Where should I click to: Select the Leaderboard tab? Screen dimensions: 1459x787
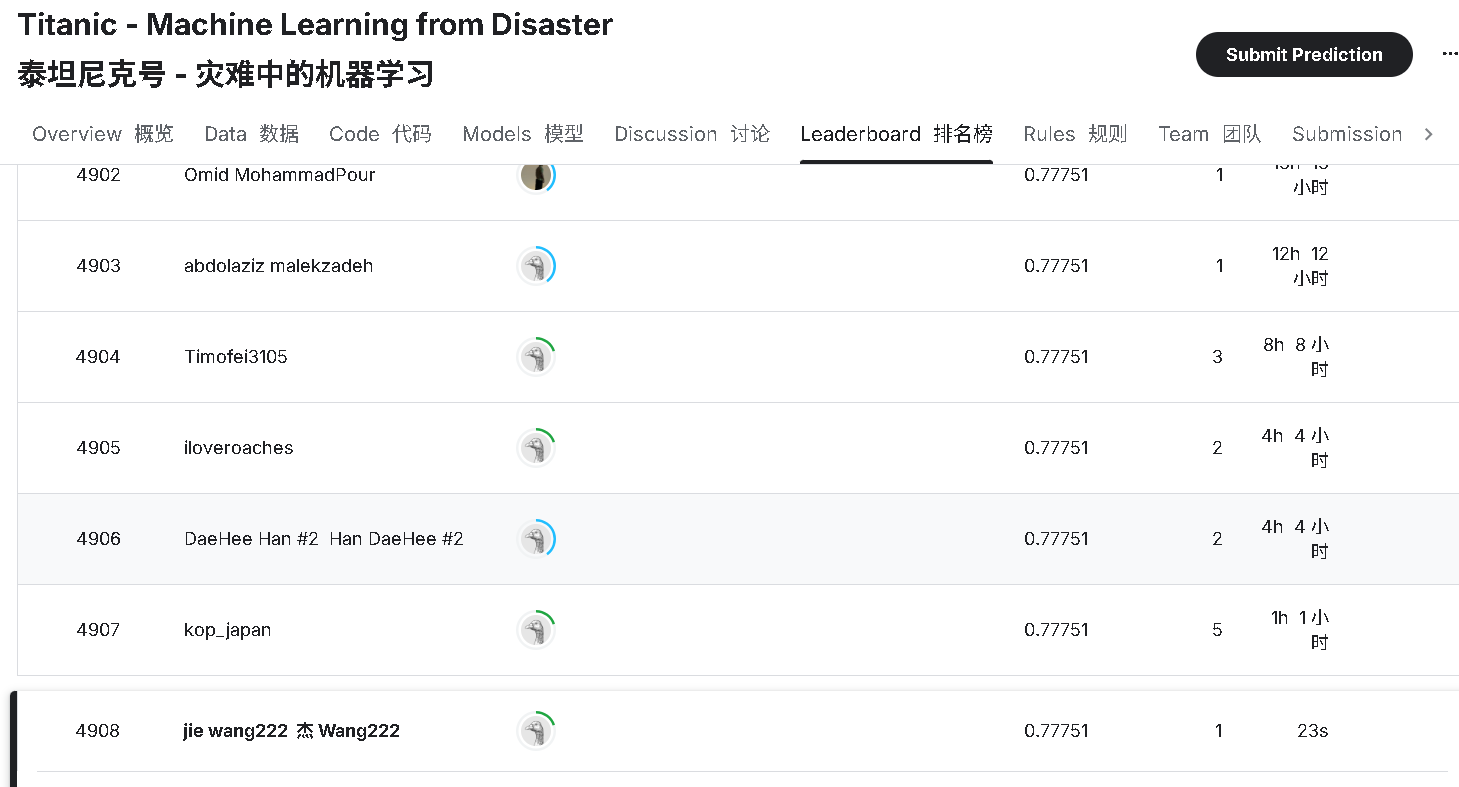click(x=896, y=134)
